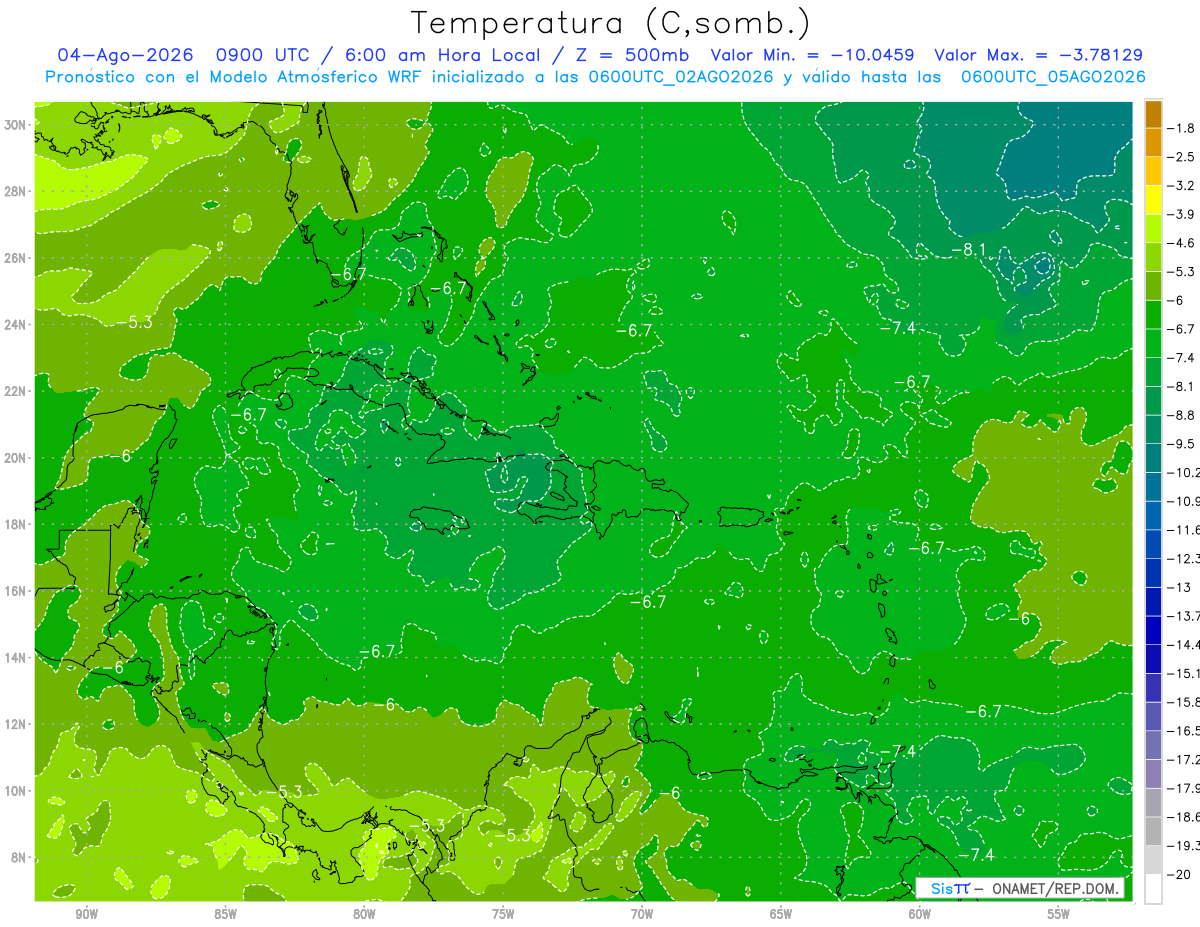Viewport: 1200px width, 927px height.
Task: Click the -7.4 contour label near 24N
Action: pyautogui.click(x=897, y=328)
